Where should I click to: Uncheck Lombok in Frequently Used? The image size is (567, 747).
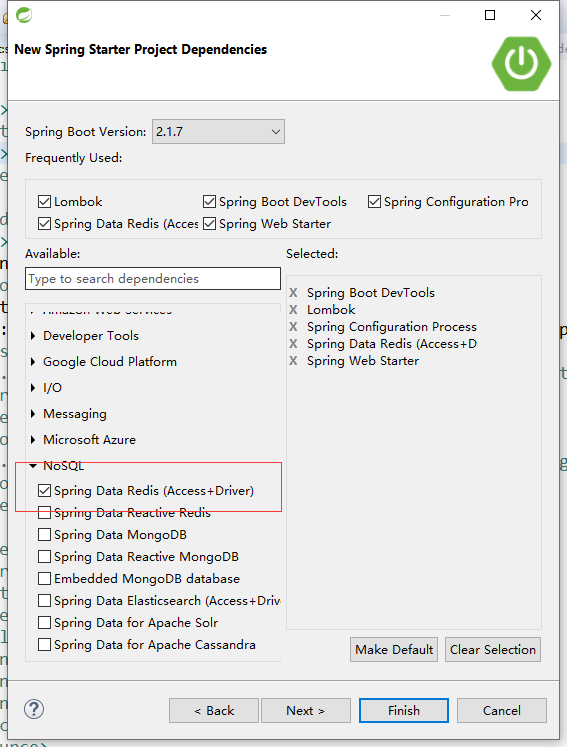click(x=44, y=202)
